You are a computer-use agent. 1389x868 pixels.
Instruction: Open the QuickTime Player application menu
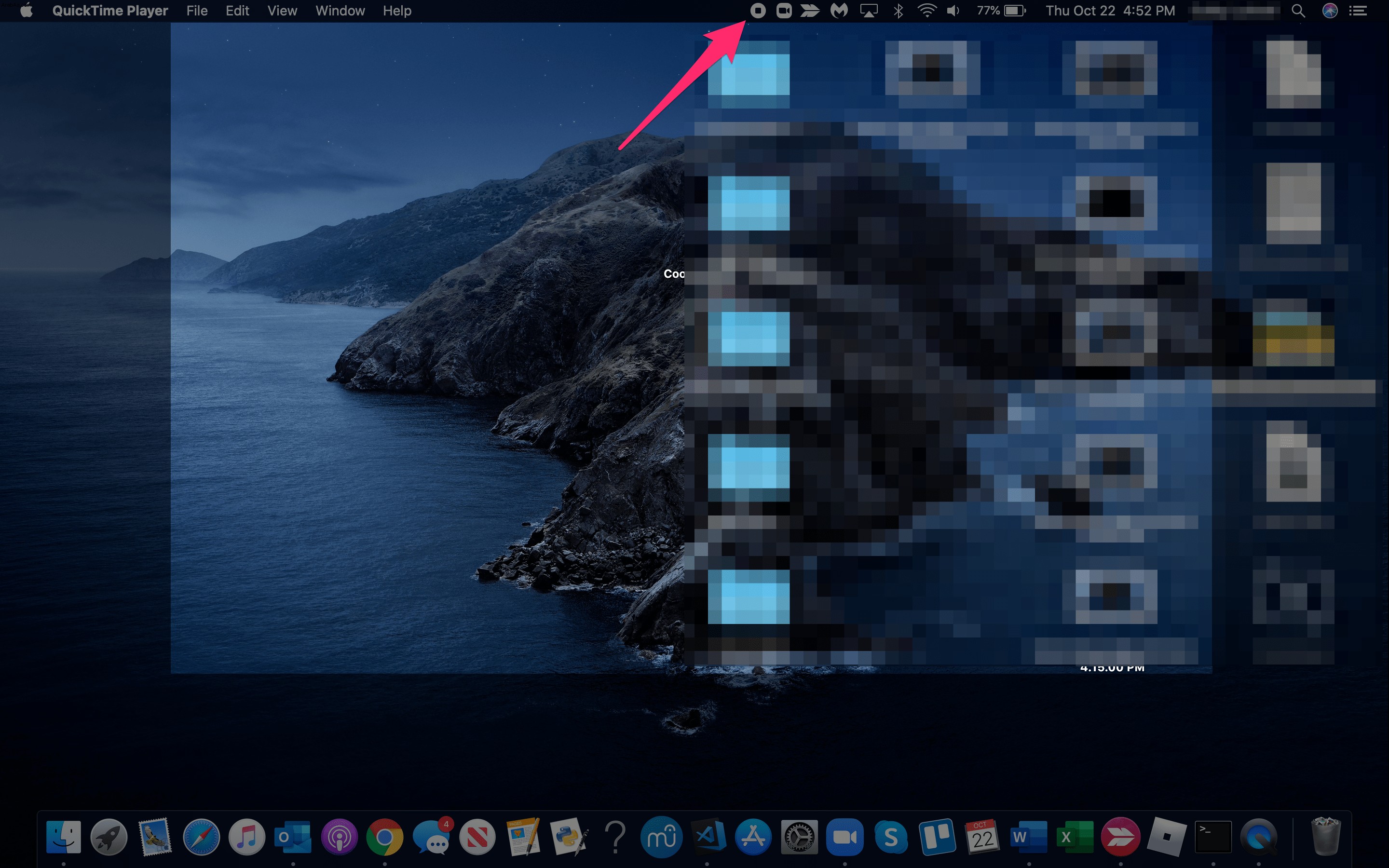point(110,10)
